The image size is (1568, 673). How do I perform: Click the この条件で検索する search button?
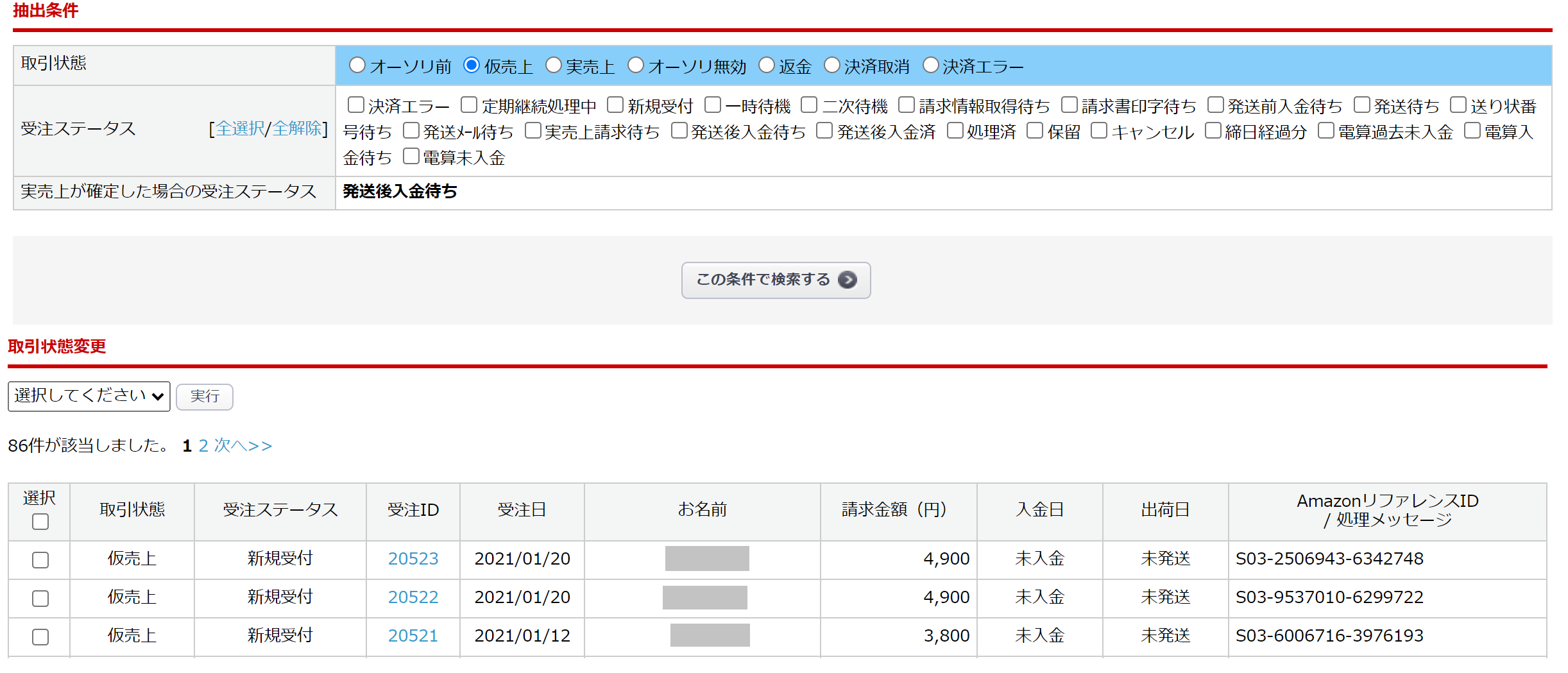coord(775,280)
